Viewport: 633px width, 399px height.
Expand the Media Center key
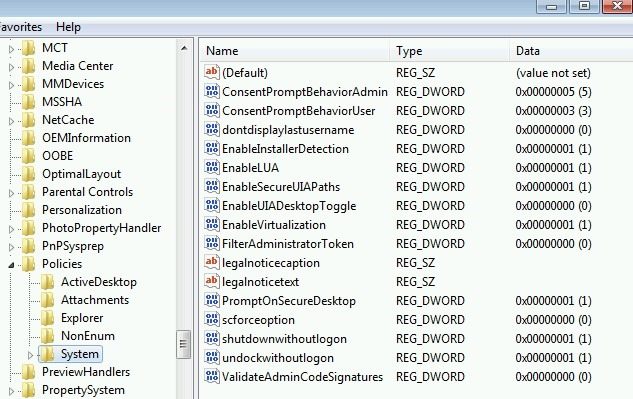[x=11, y=67]
